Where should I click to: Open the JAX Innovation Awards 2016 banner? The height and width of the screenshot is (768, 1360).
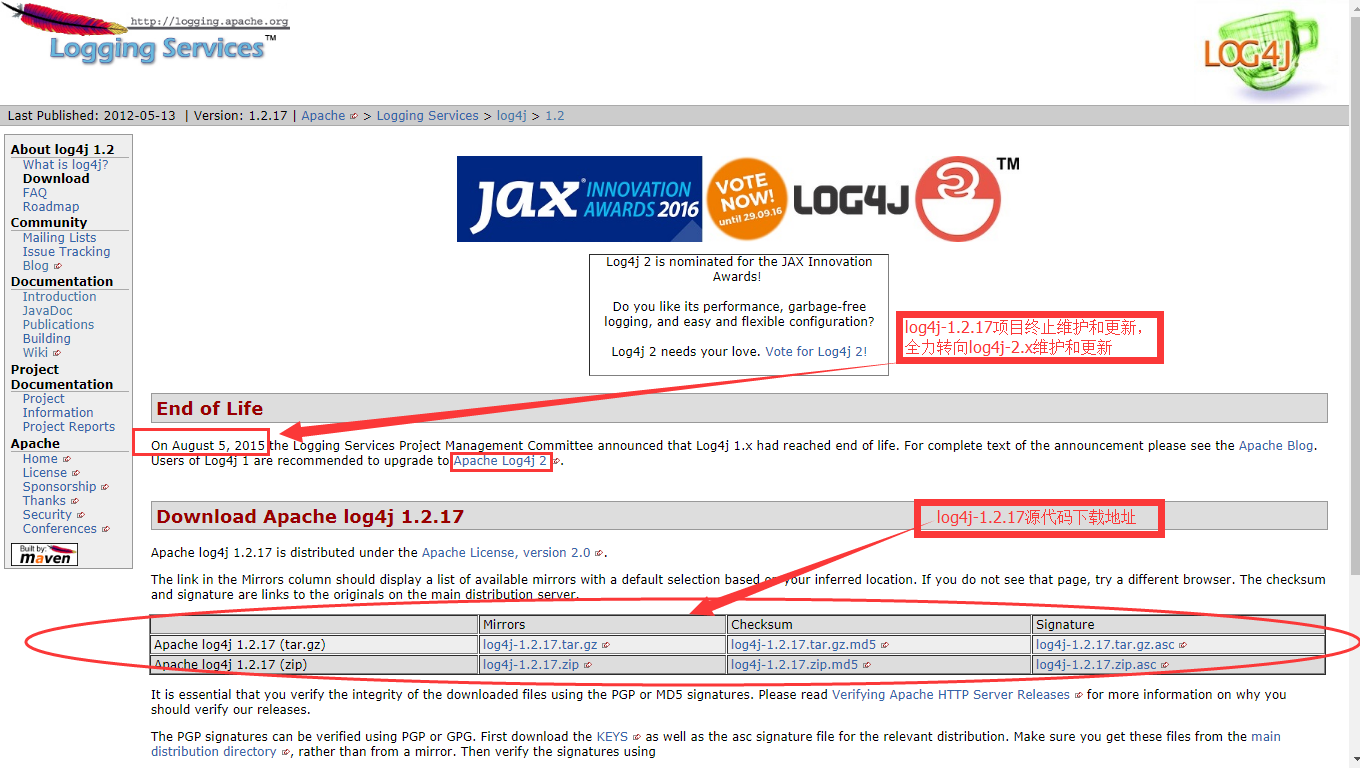pos(579,199)
